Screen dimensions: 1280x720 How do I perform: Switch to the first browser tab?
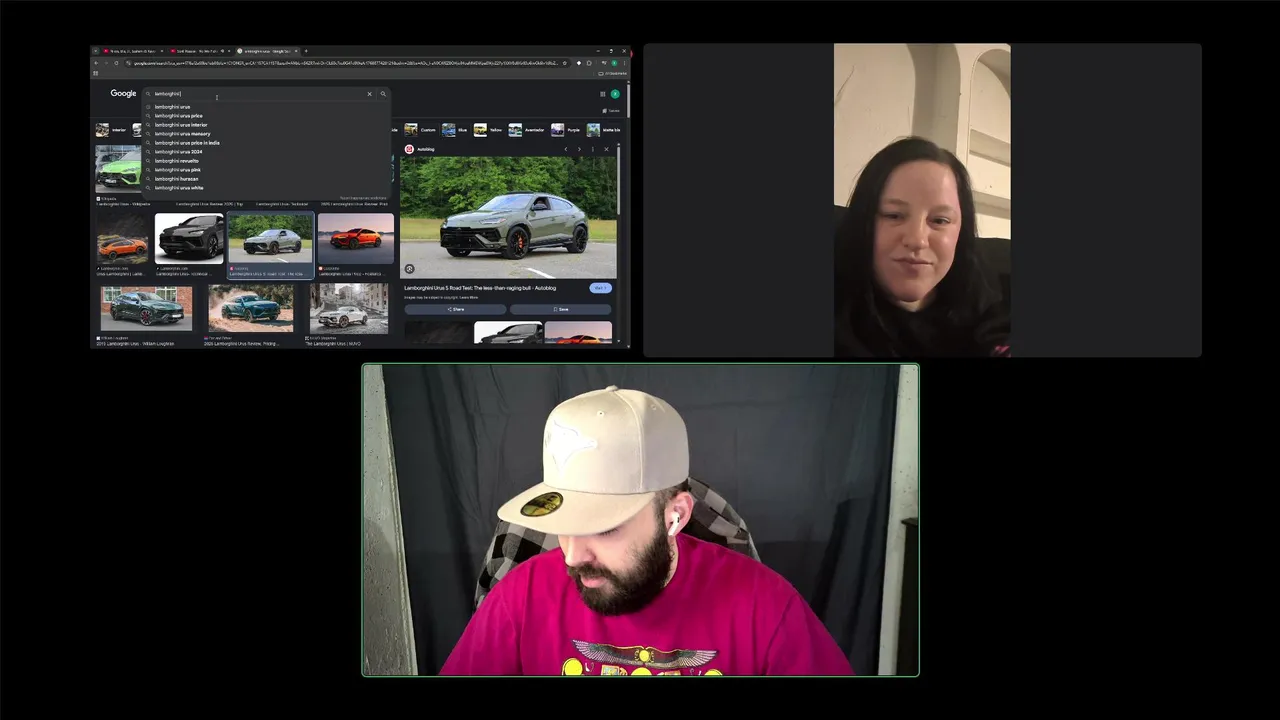coord(133,51)
